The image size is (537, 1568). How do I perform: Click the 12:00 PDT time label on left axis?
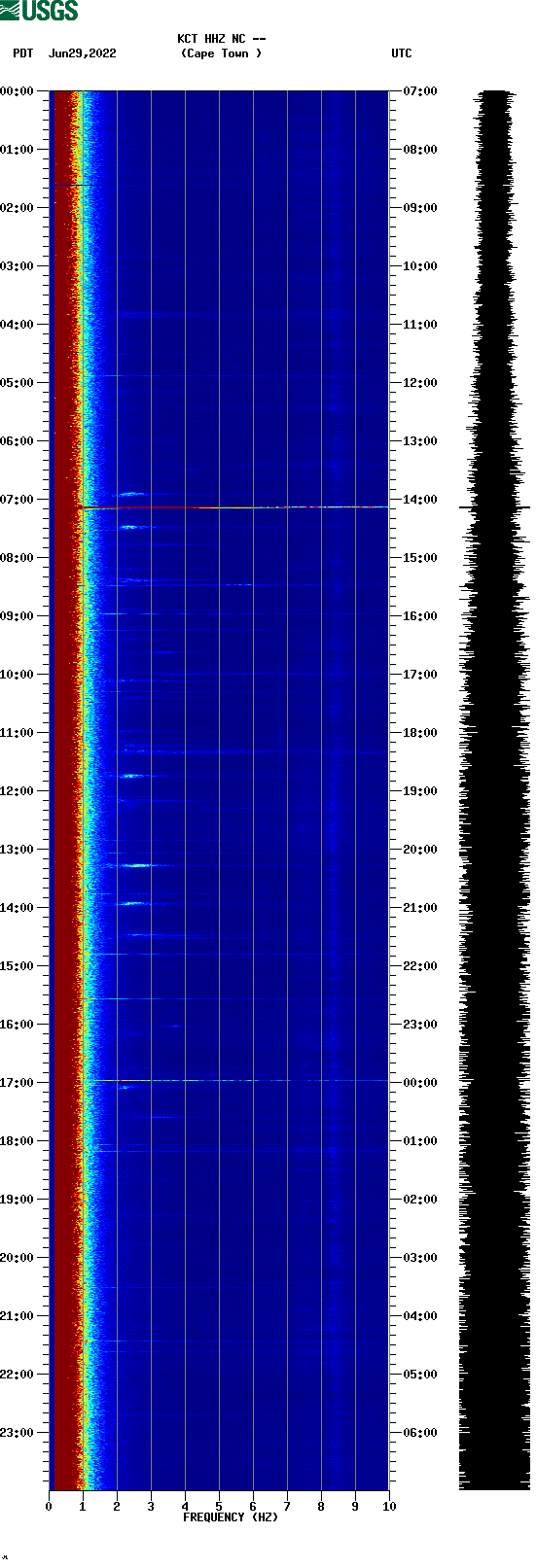click(18, 791)
